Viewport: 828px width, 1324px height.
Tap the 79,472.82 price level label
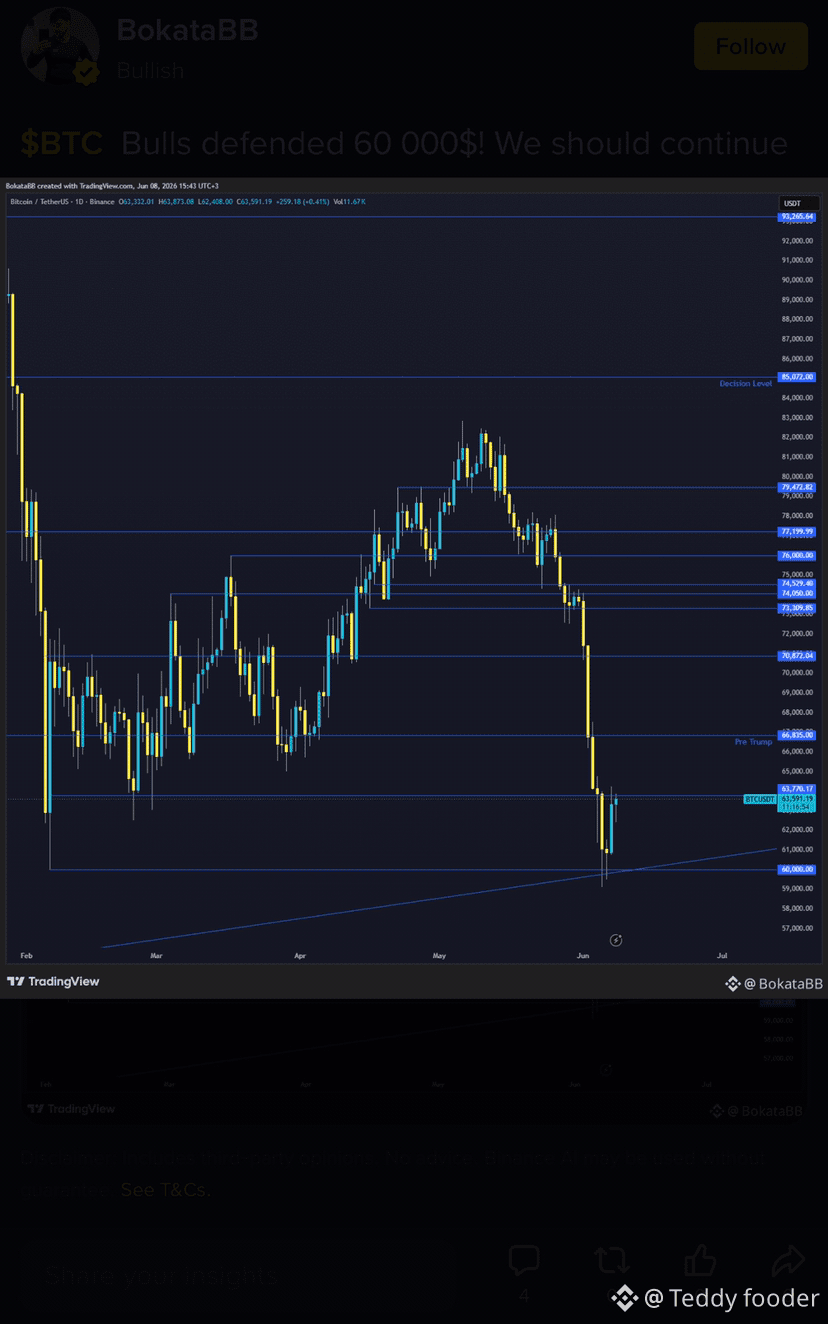[x=798, y=487]
